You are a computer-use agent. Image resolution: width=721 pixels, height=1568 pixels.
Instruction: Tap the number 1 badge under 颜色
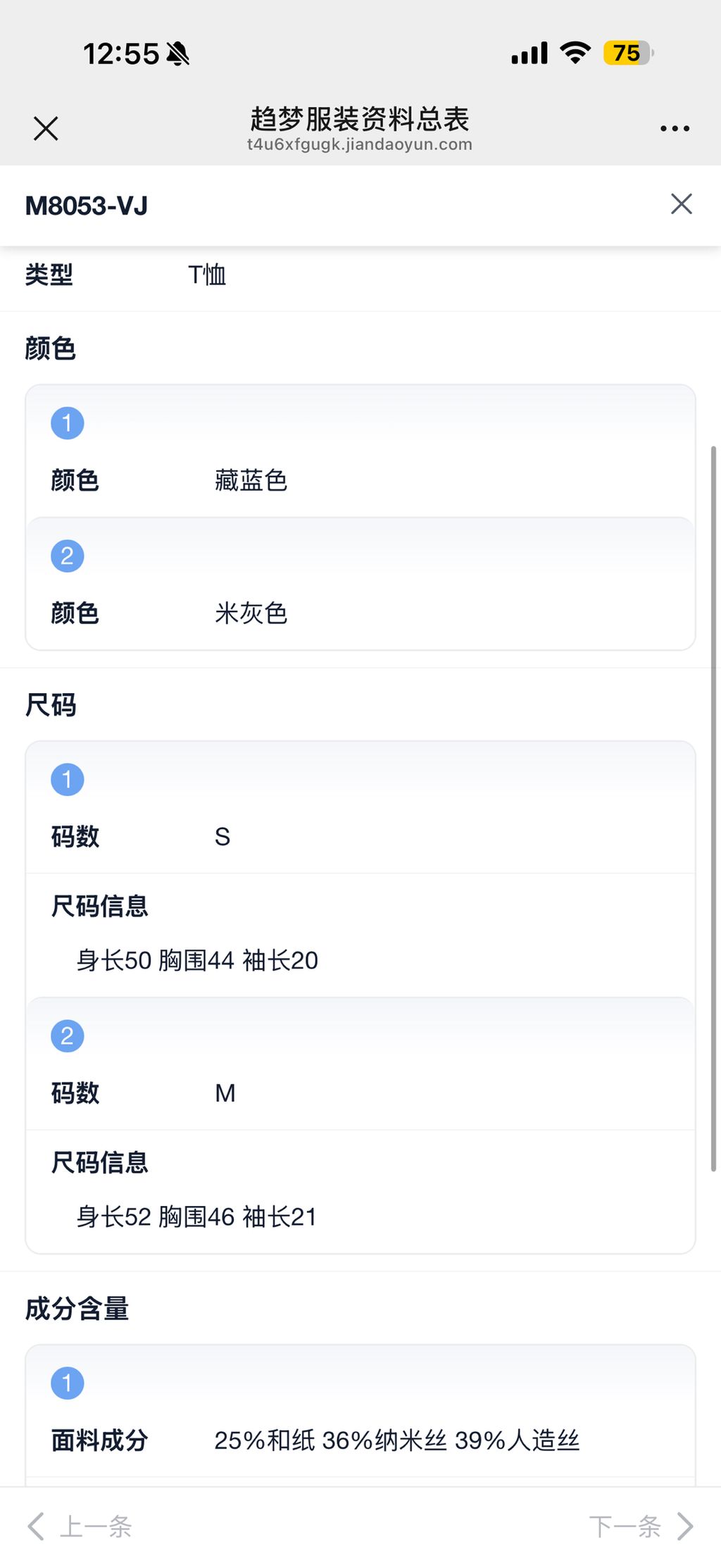tap(68, 423)
